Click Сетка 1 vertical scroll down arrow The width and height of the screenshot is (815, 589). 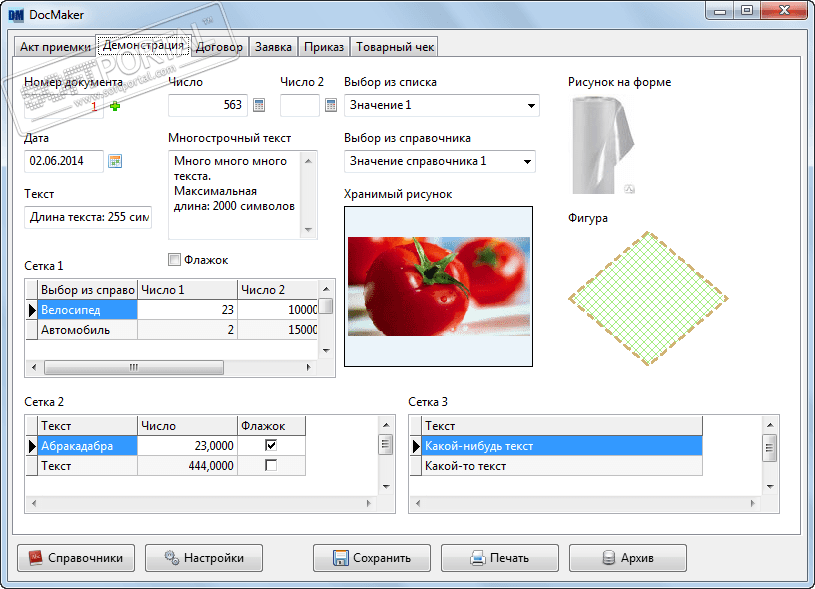326,351
